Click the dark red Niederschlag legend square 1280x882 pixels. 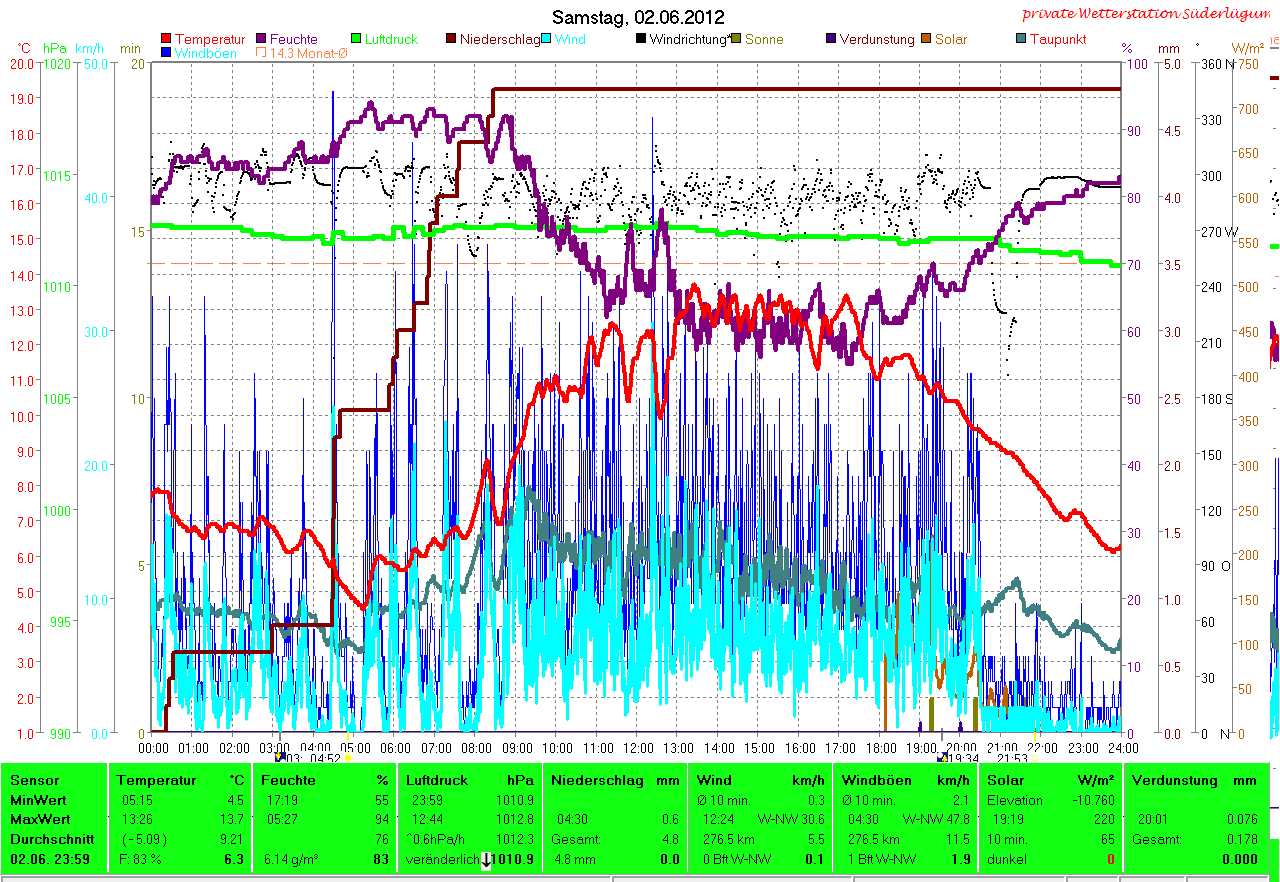pyautogui.click(x=451, y=40)
